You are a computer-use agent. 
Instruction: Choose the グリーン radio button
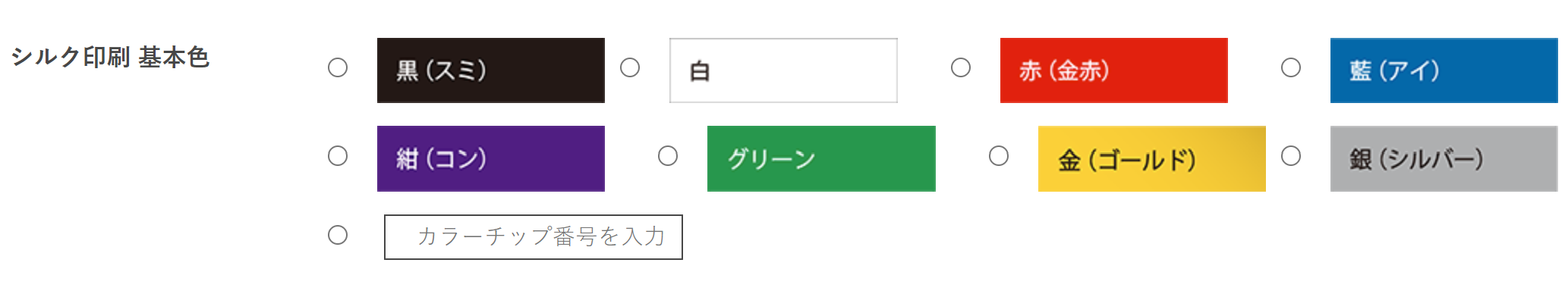coord(668,156)
